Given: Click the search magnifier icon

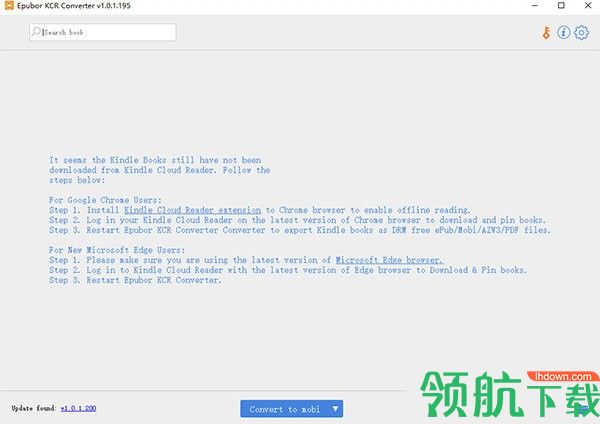Looking at the screenshot, I should click(36, 32).
